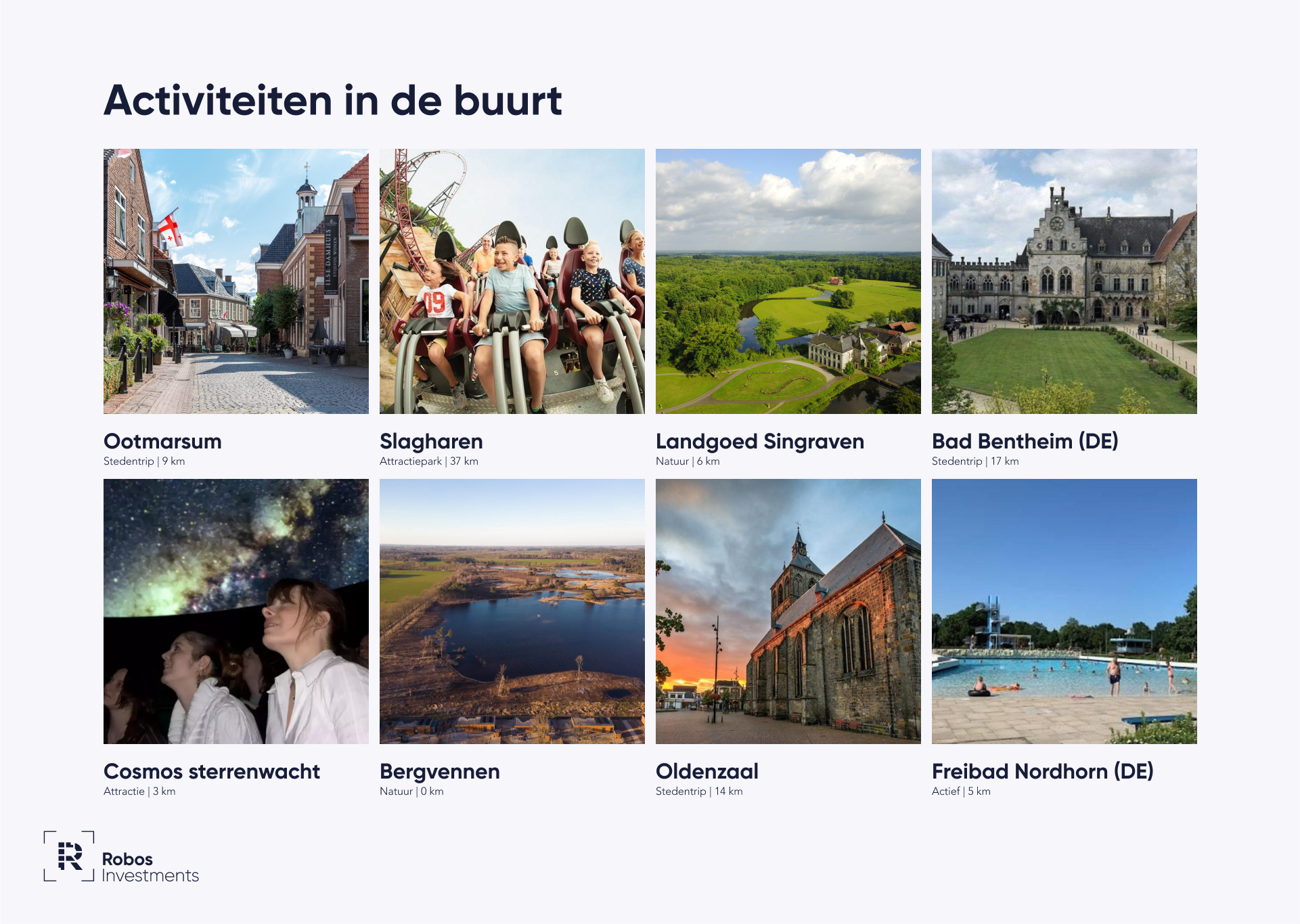Screen dimensions: 1300x924
Task: Open the Oldenzaal church photo
Action: (788, 611)
